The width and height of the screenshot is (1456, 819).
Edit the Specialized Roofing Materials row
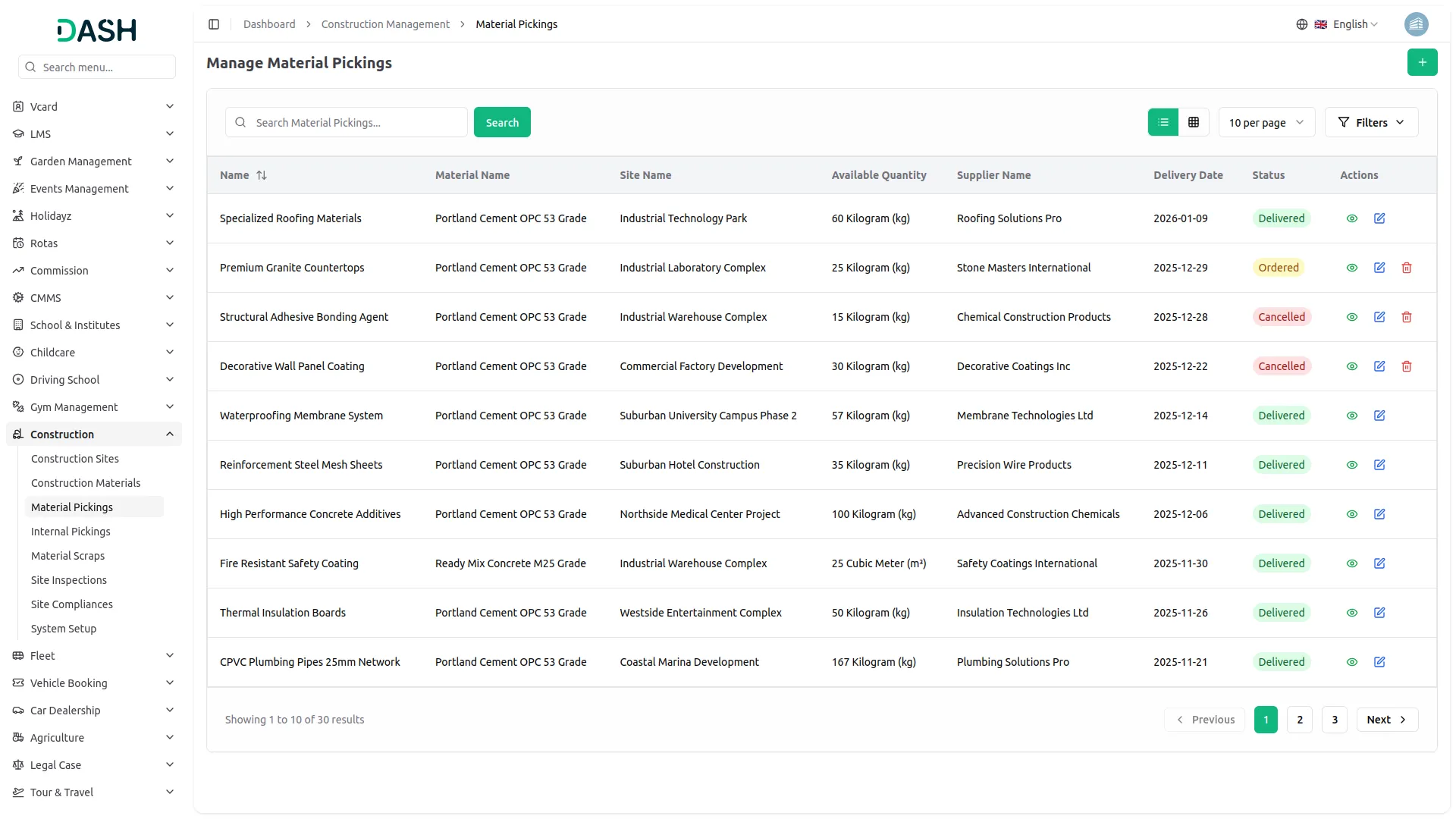pyautogui.click(x=1379, y=218)
